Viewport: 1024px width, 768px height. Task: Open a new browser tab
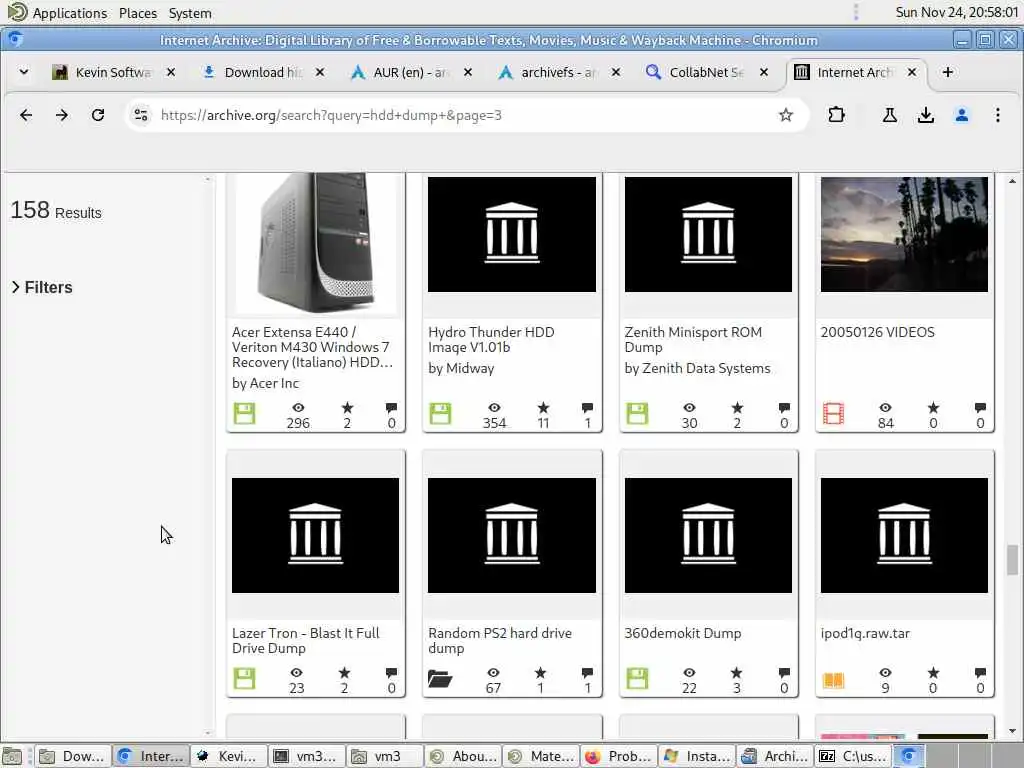[x=948, y=72]
